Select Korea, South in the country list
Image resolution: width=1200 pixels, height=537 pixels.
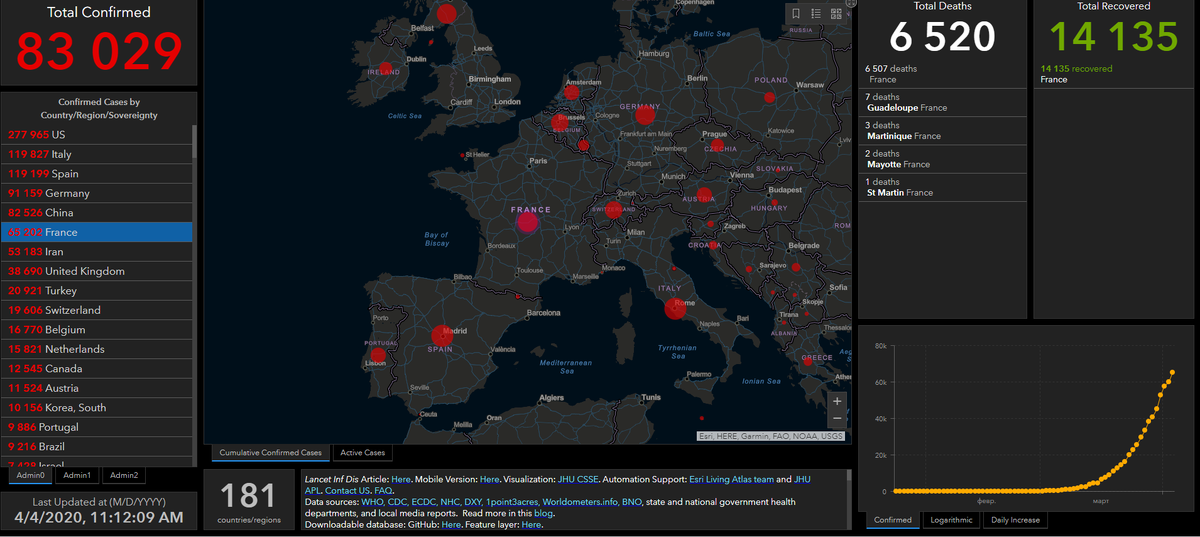[x=96, y=408]
